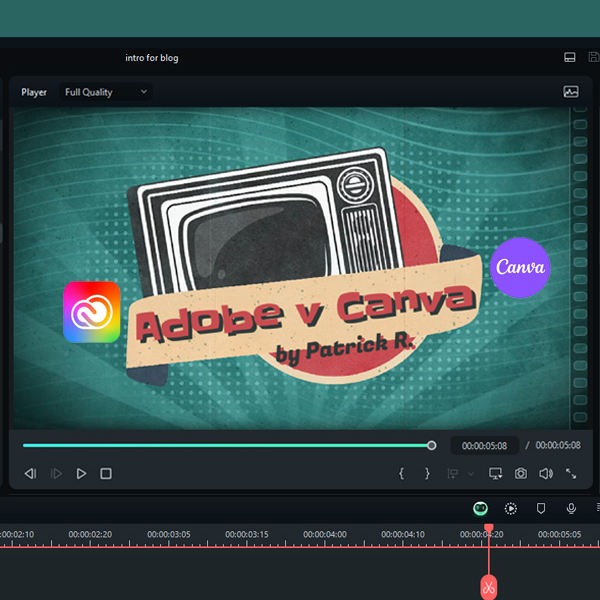Click the scopes image icon in player header

[571, 92]
